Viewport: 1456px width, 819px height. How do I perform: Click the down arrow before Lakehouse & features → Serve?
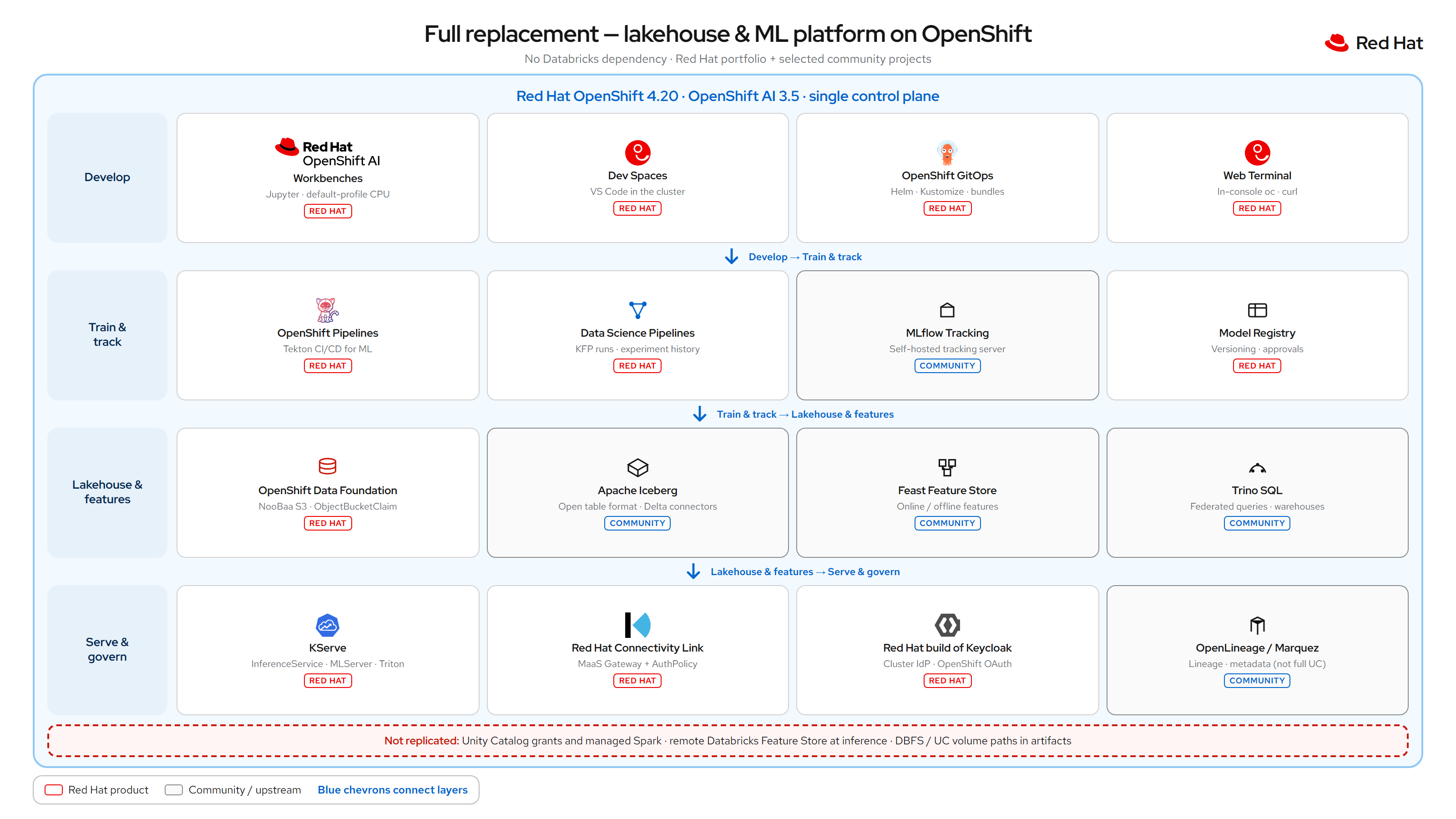(x=693, y=571)
